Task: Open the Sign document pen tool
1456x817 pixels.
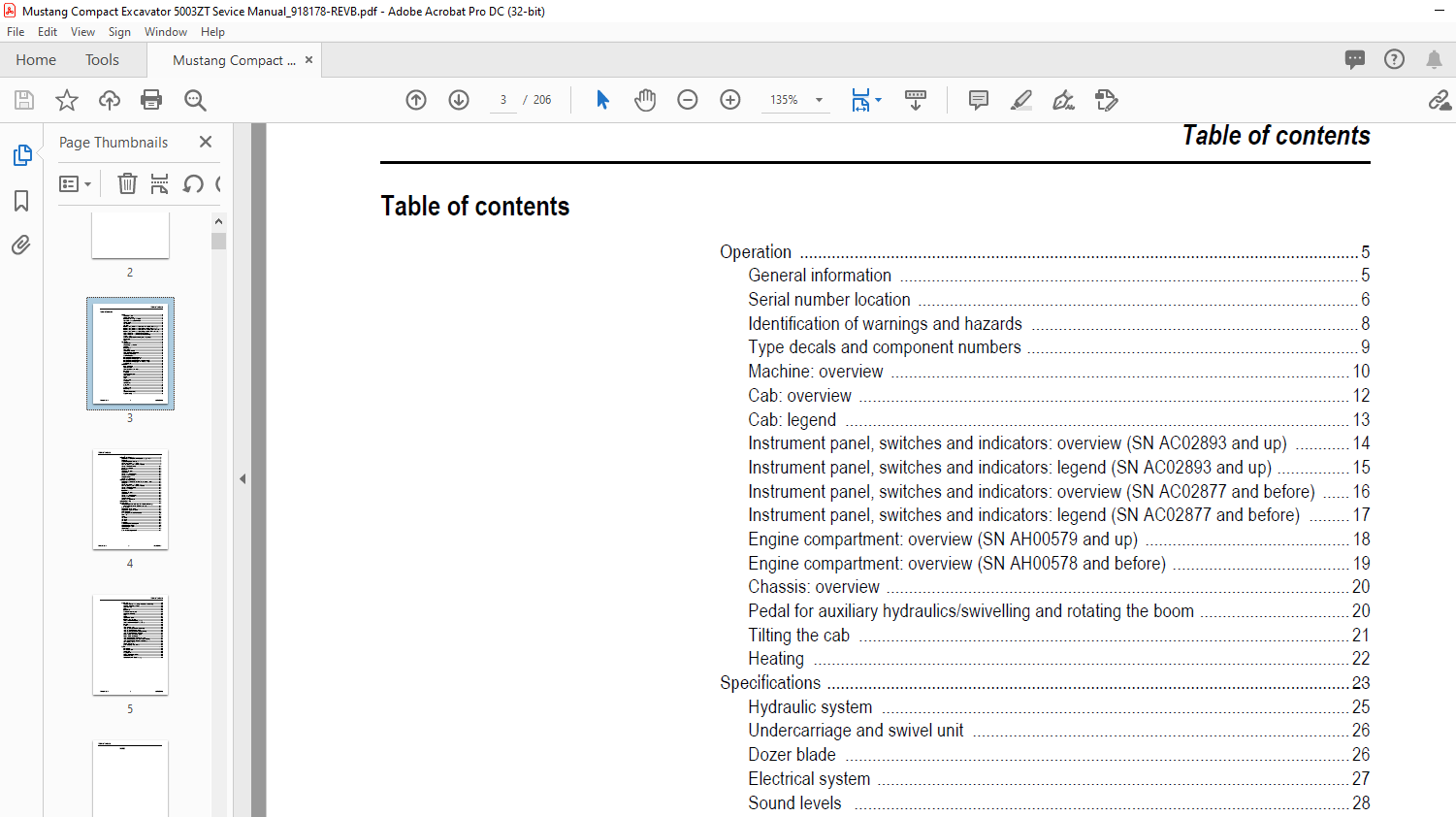Action: [x=1064, y=100]
